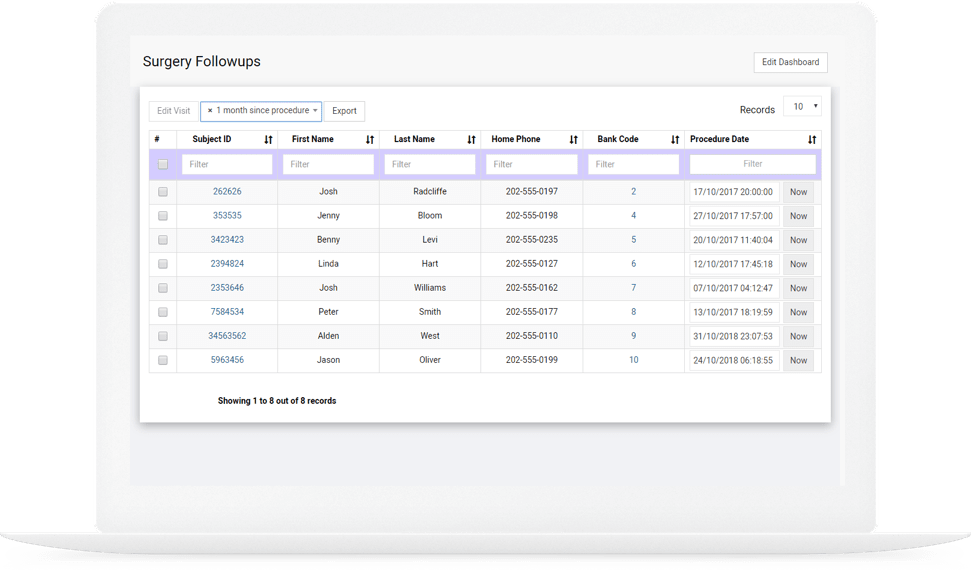Open the '1 month since procedure' dropdown
This screenshot has width=971, height=570.
[261, 111]
